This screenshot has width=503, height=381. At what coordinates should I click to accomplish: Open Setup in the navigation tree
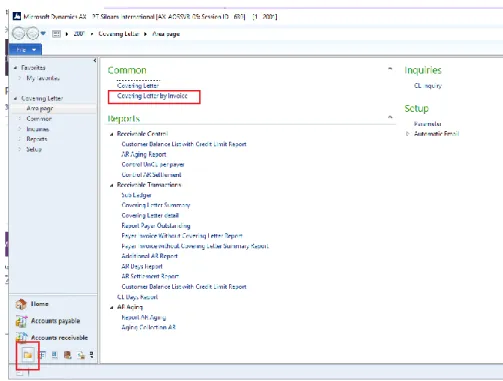tap(34, 149)
